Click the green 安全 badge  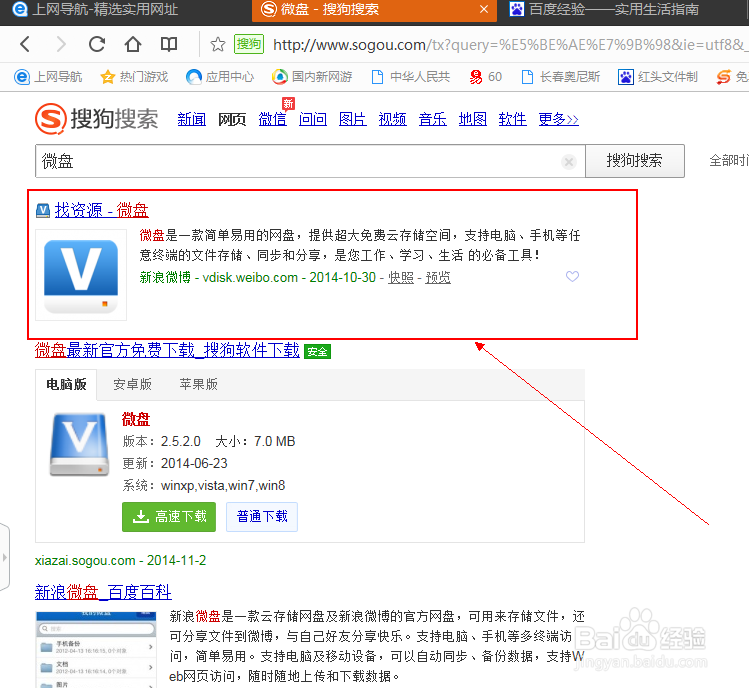tap(317, 352)
